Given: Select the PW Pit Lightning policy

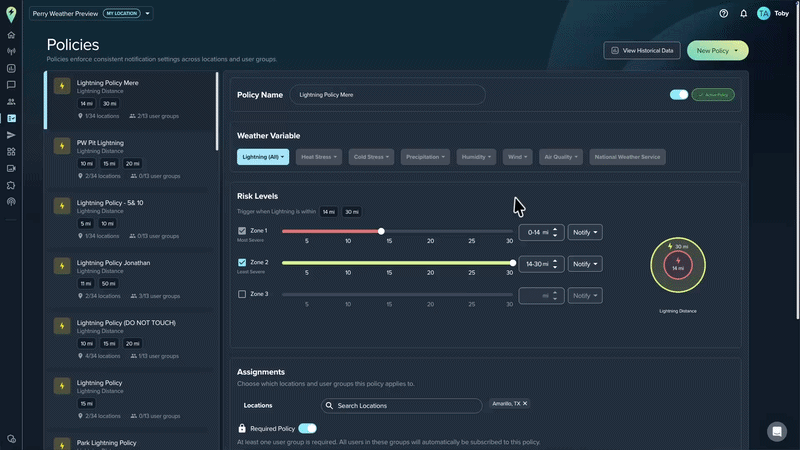Looking at the screenshot, I should coord(130,159).
